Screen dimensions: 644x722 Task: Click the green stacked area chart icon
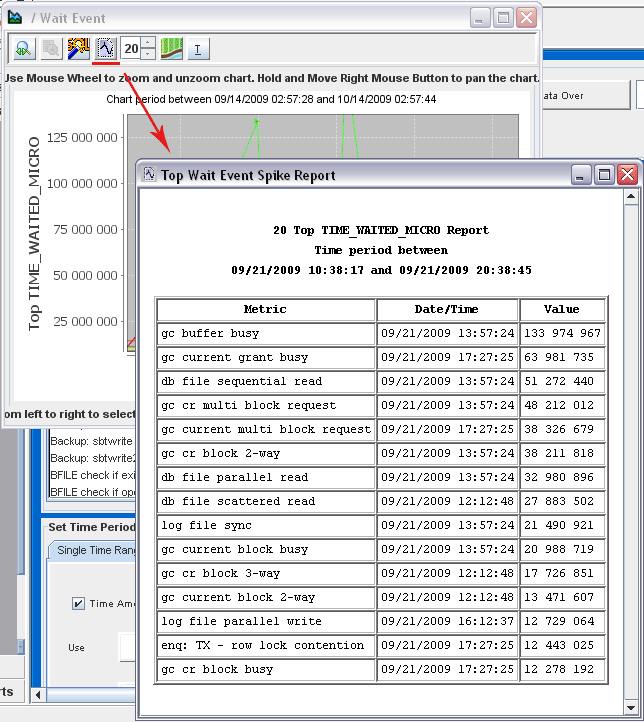point(171,48)
